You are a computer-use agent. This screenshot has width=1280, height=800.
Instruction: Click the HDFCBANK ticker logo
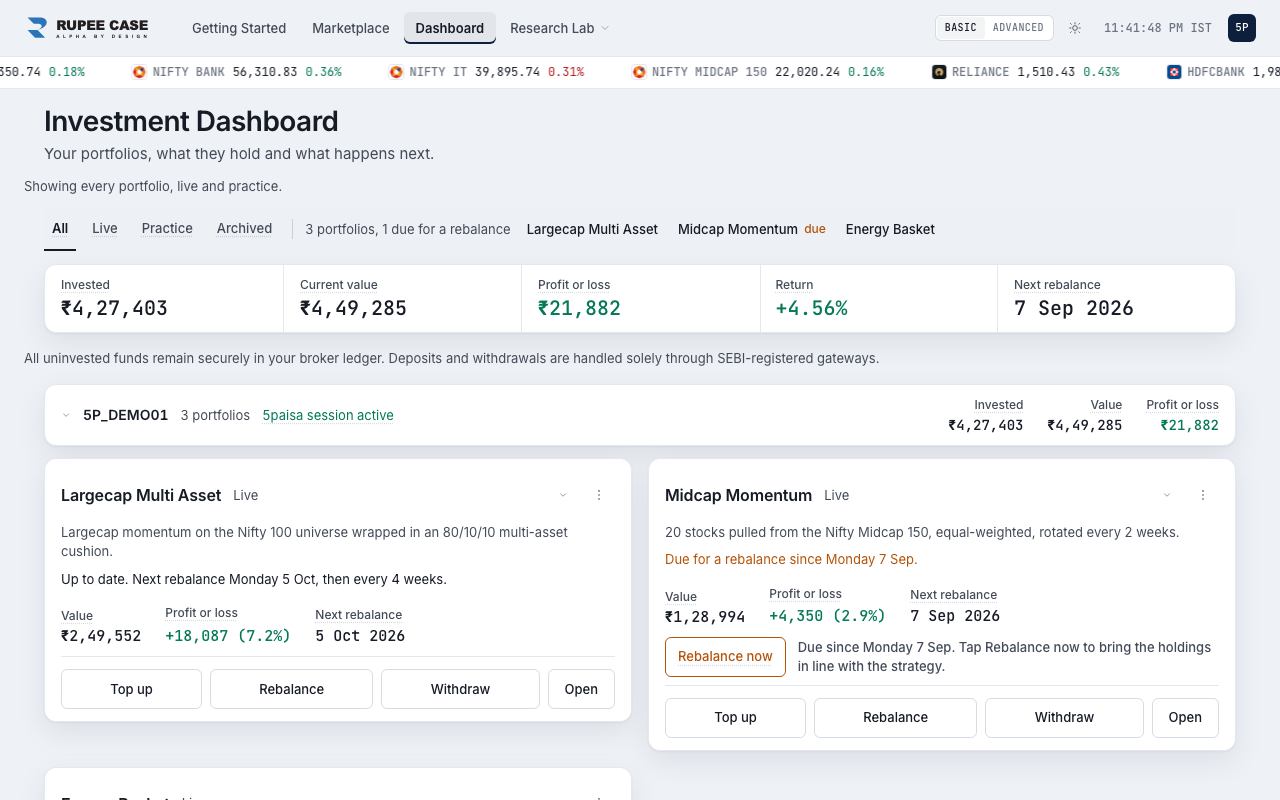pyautogui.click(x=1174, y=72)
